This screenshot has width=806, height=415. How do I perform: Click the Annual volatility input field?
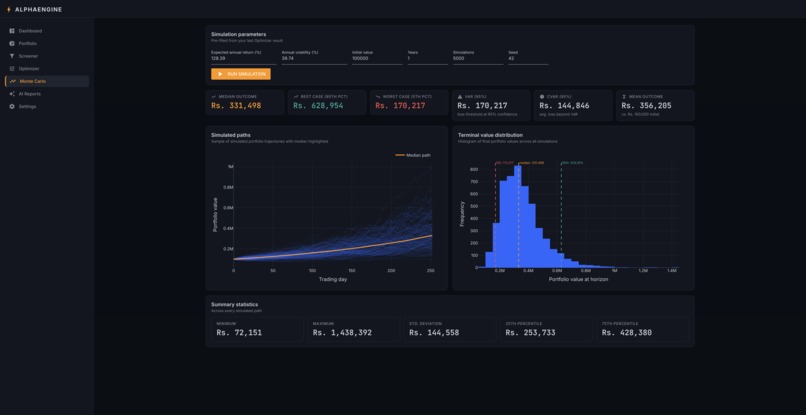(314, 59)
